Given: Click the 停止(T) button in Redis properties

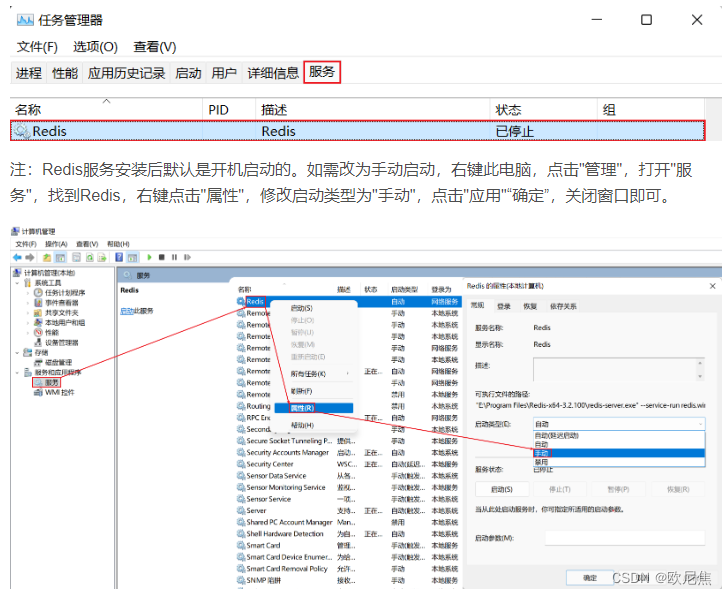Looking at the screenshot, I should [560, 489].
